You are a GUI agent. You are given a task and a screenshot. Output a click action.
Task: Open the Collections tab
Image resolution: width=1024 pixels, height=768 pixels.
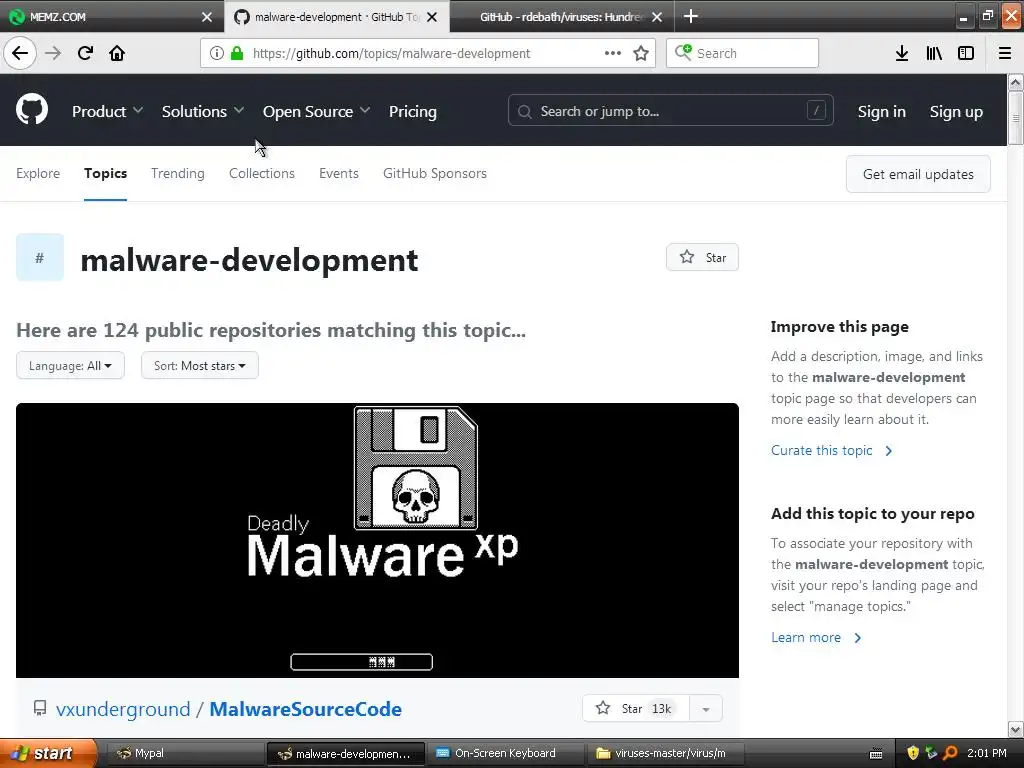(262, 173)
